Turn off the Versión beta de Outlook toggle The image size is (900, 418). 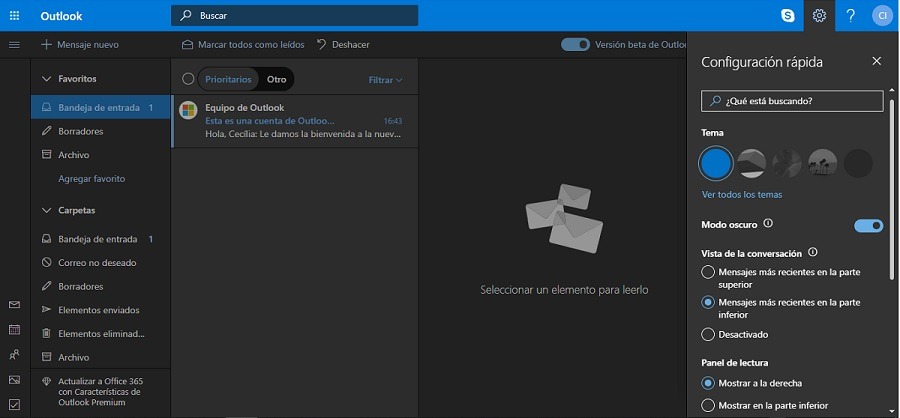[575, 44]
